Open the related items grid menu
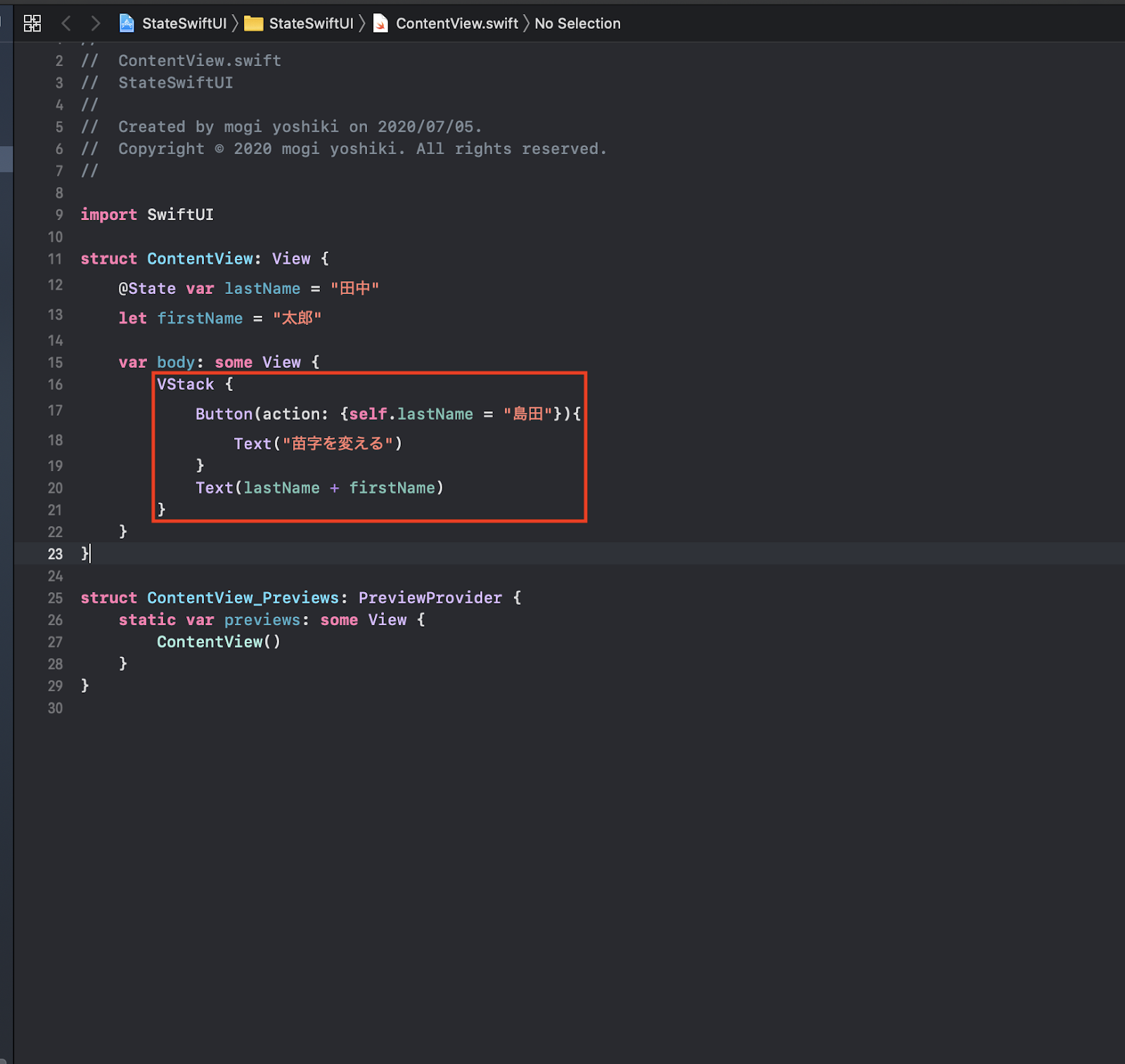 click(x=32, y=23)
